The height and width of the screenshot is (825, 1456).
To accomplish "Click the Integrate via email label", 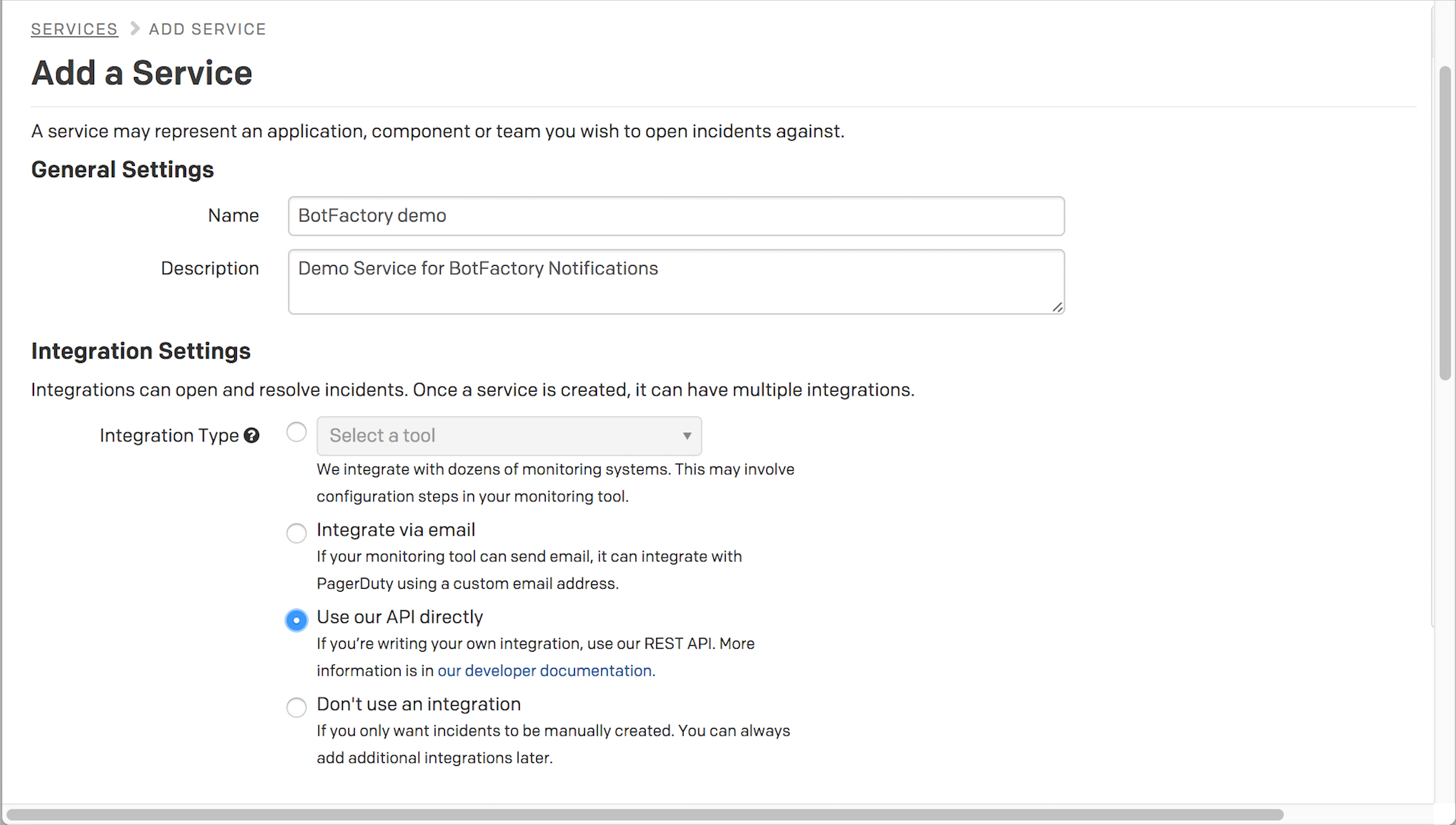I will point(395,530).
